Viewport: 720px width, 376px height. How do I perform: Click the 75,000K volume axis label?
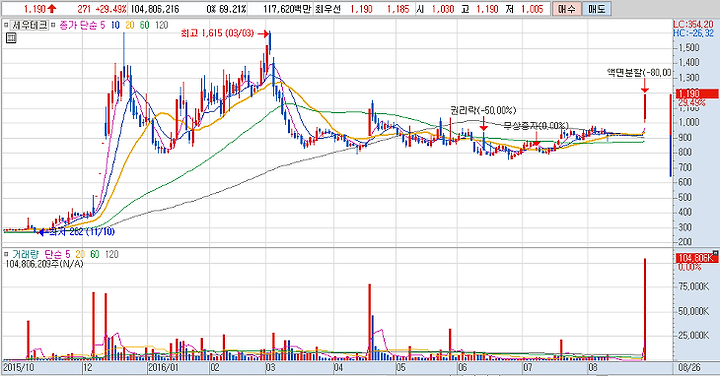(x=693, y=286)
